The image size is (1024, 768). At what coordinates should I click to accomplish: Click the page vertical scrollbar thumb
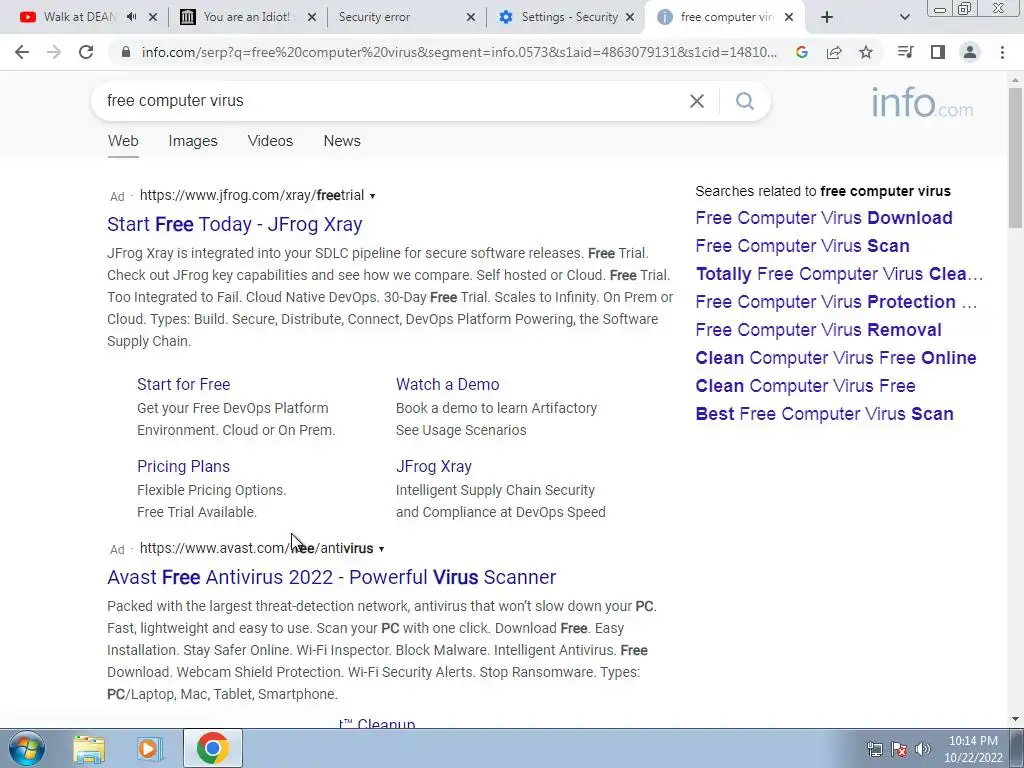point(1015,157)
